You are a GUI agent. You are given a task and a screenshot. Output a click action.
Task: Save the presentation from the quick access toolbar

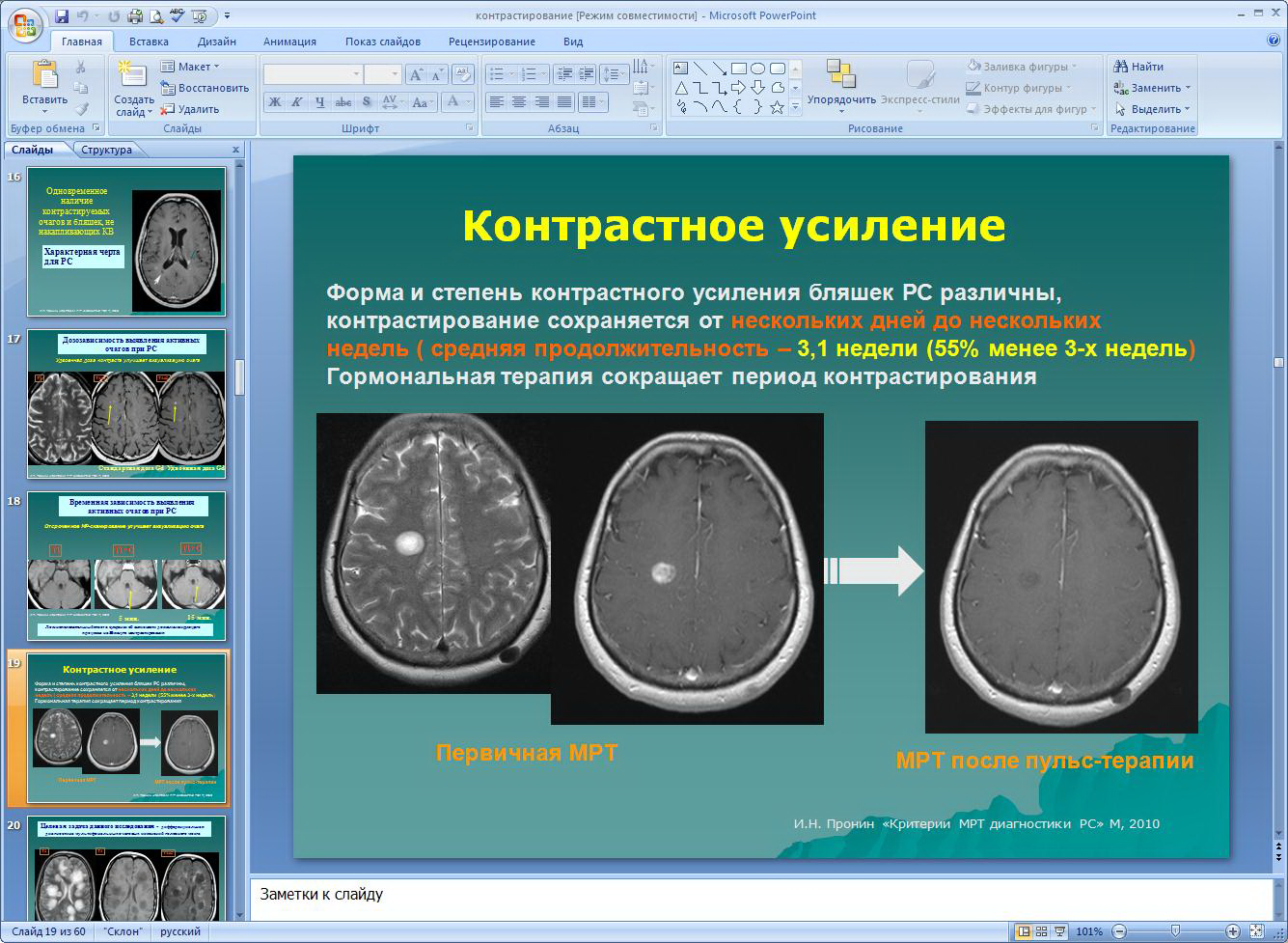62,15
